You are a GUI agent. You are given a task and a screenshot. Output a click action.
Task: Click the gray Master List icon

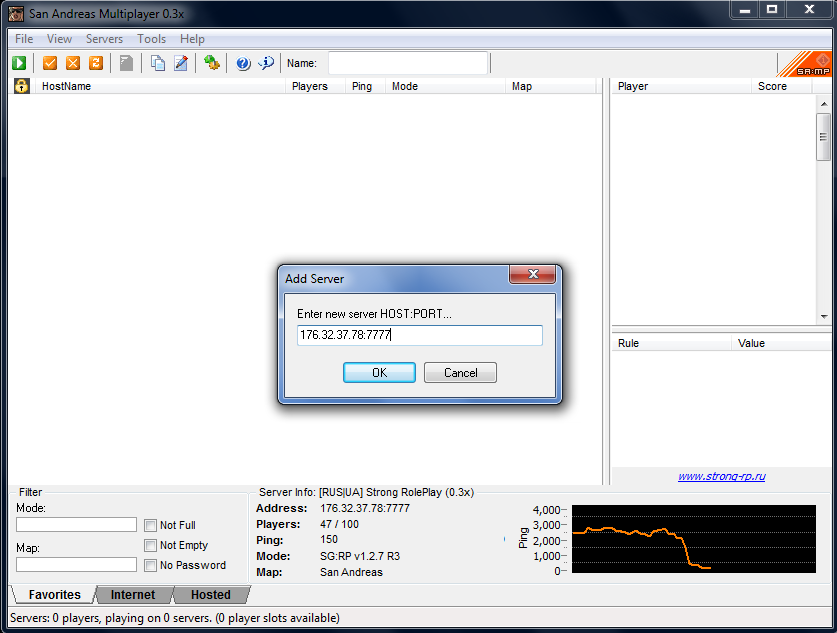tap(126, 63)
